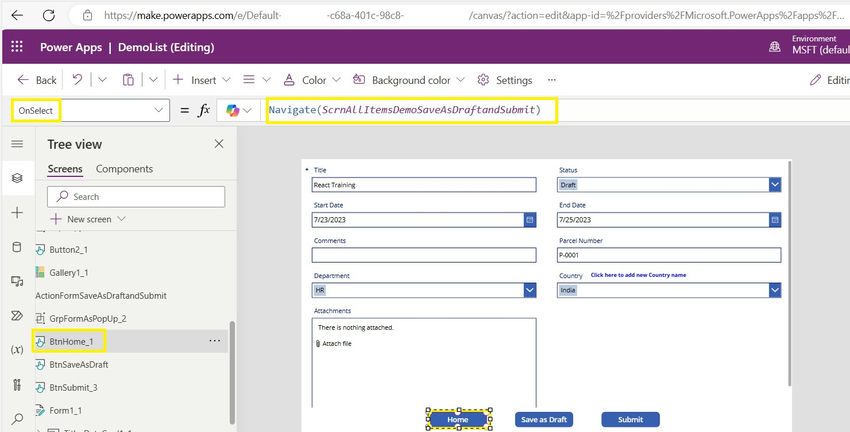Click Attach file in Attachments
The width and height of the screenshot is (850, 432).
click(334, 344)
